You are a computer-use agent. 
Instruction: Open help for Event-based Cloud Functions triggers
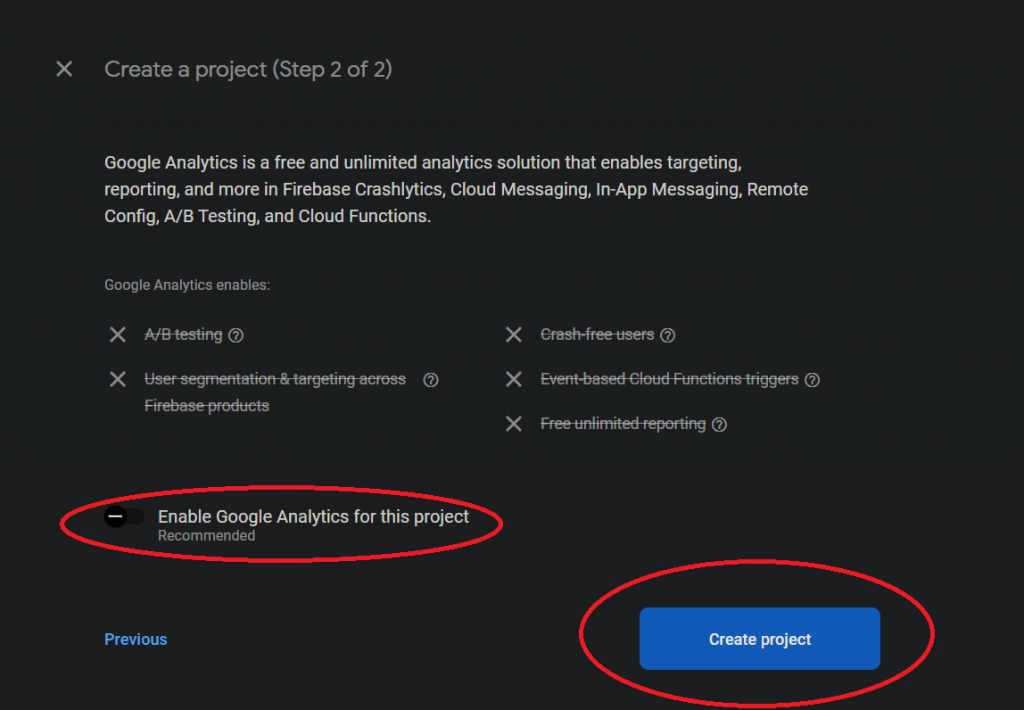pyautogui.click(x=812, y=380)
